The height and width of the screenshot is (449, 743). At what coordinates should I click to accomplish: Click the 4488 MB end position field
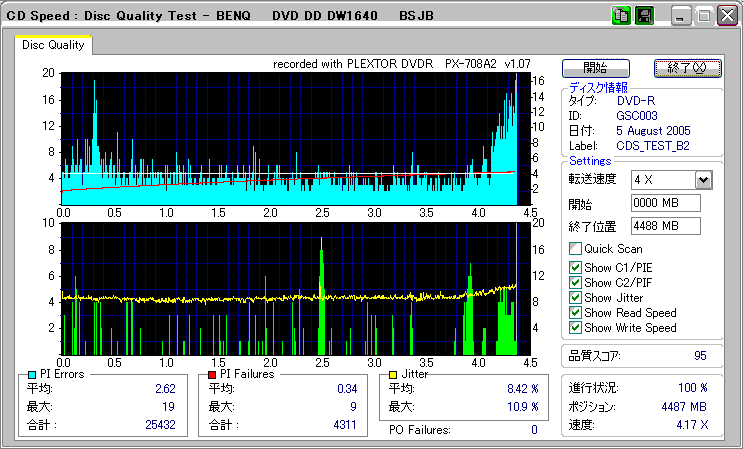pyautogui.click(x=665, y=226)
